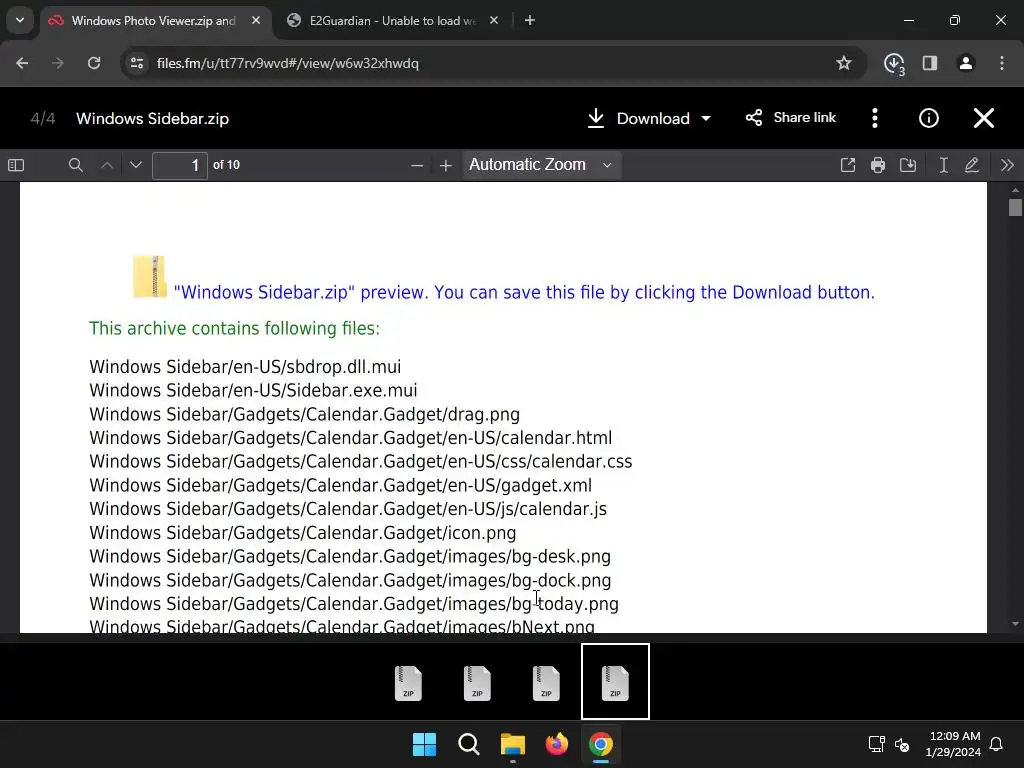Viewport: 1024px width, 768px height.
Task: Click the Chrome taskbar icon
Action: pyautogui.click(x=601, y=744)
